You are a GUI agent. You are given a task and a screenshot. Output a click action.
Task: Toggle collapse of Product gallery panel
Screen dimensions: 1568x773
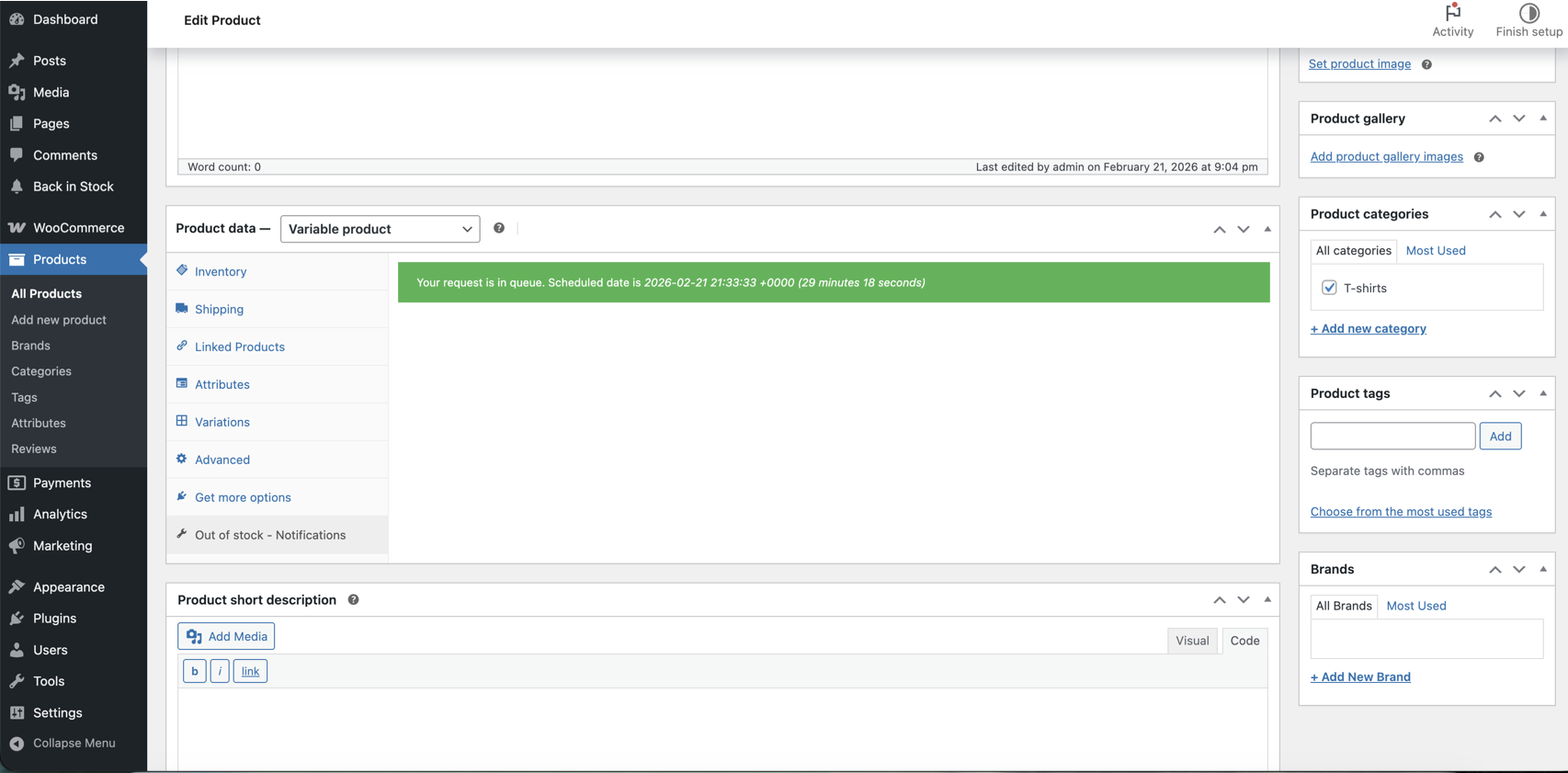1543,118
